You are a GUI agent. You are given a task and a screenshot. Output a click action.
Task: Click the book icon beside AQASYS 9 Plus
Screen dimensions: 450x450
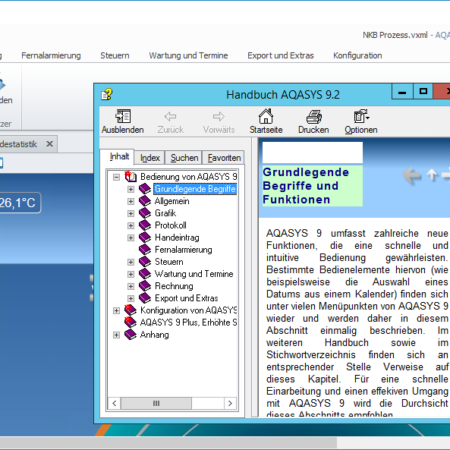coord(130,322)
